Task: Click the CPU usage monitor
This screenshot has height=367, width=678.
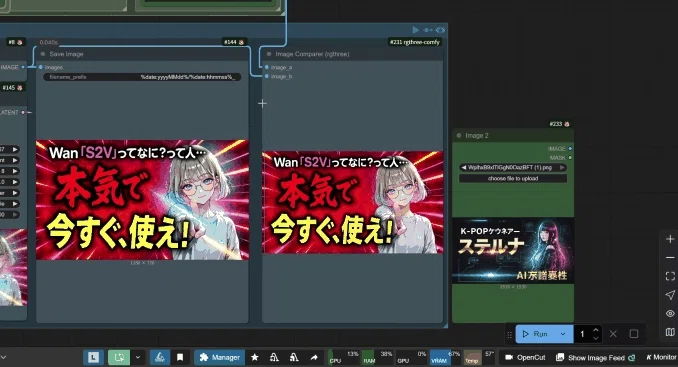Action: coord(344,357)
